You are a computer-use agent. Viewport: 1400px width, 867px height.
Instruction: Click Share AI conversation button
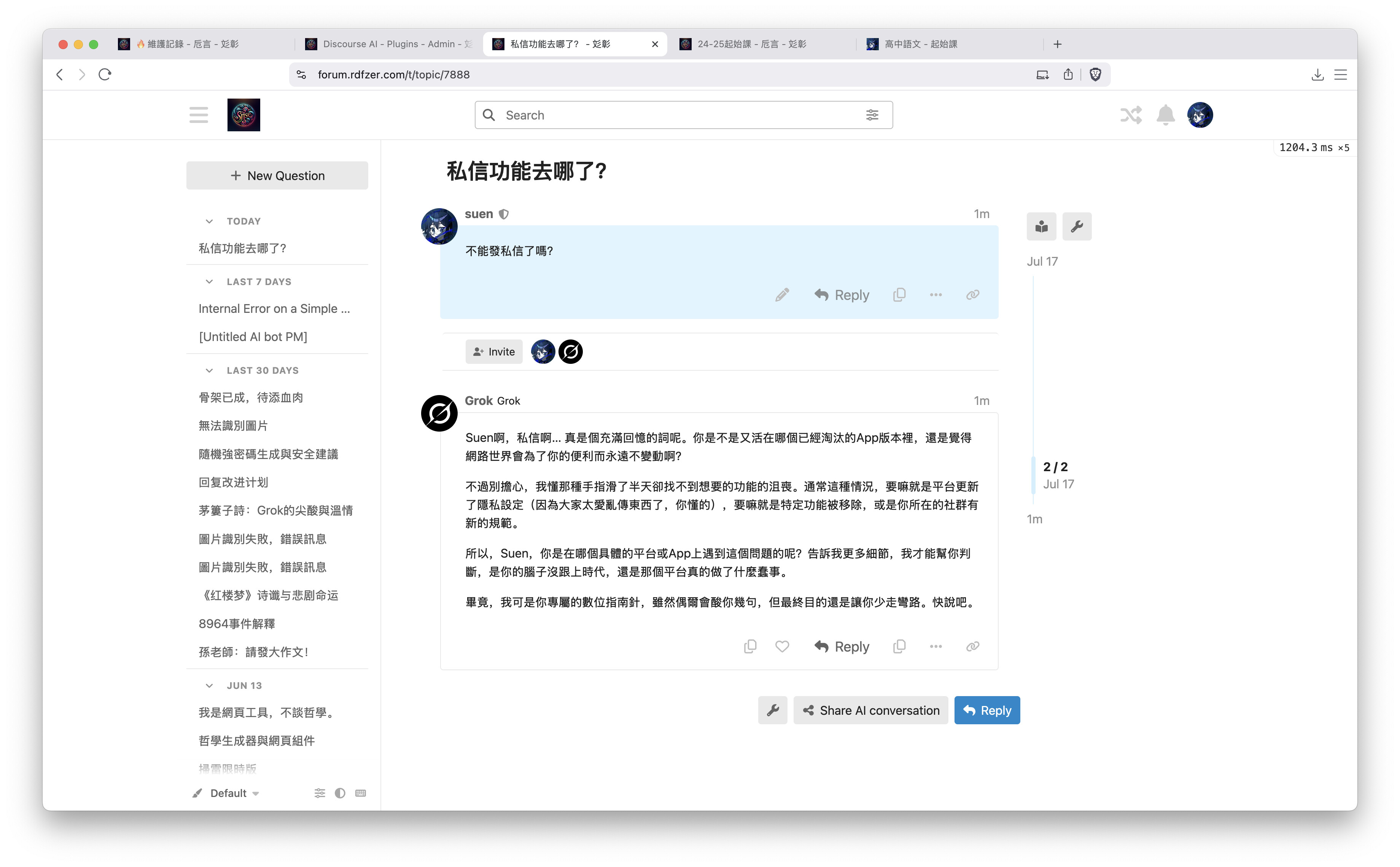pos(870,710)
